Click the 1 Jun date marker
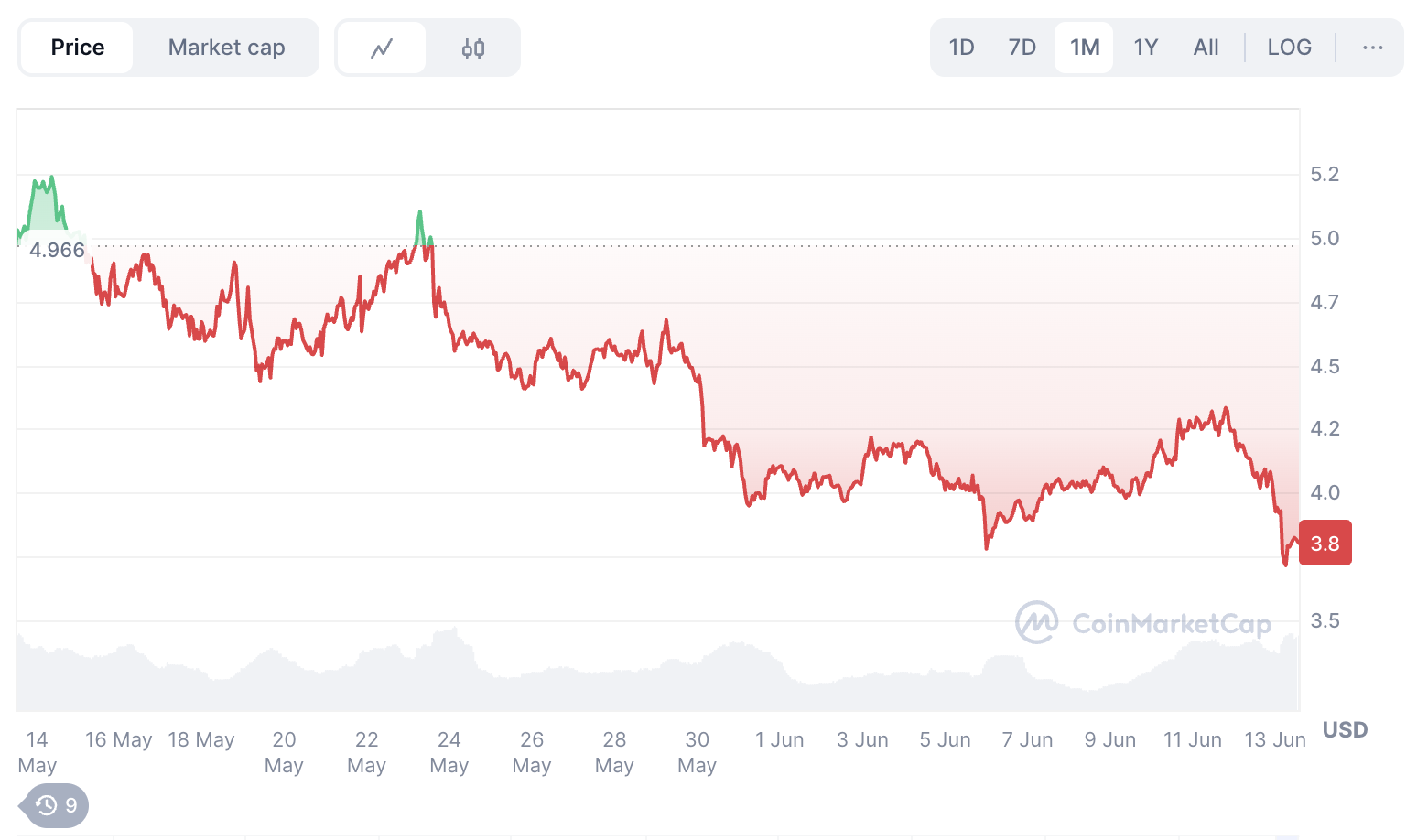This screenshot has width=1428, height=840. (x=779, y=739)
